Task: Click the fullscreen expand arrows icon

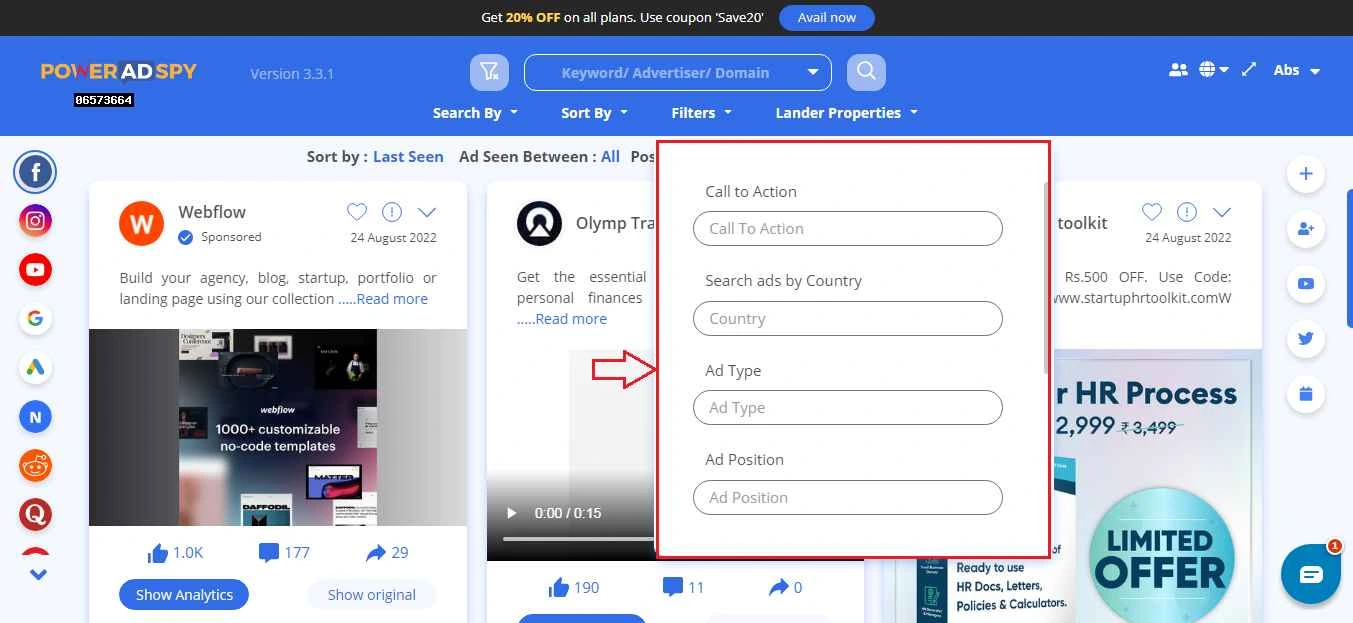Action: click(1248, 70)
